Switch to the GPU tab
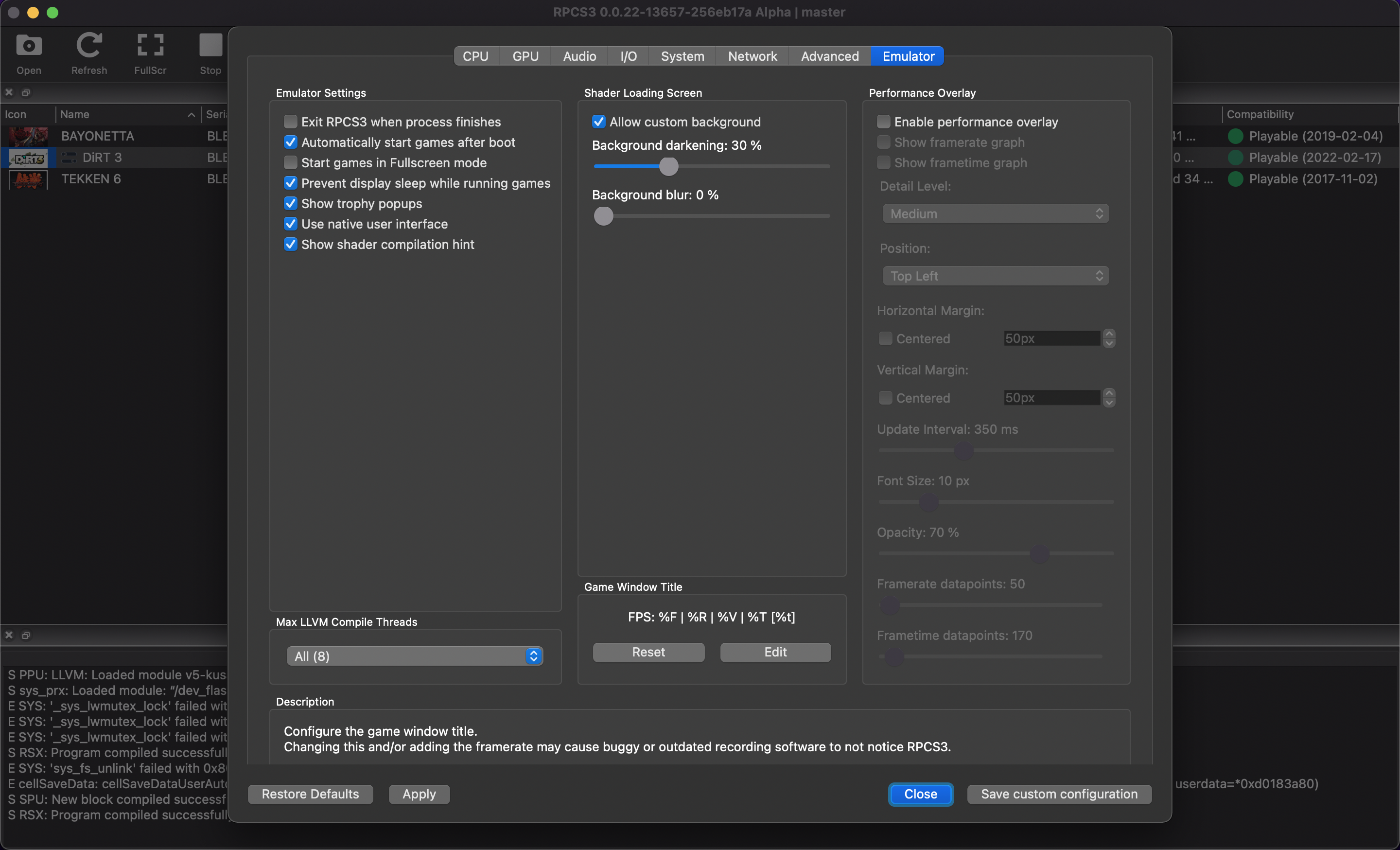 (525, 56)
